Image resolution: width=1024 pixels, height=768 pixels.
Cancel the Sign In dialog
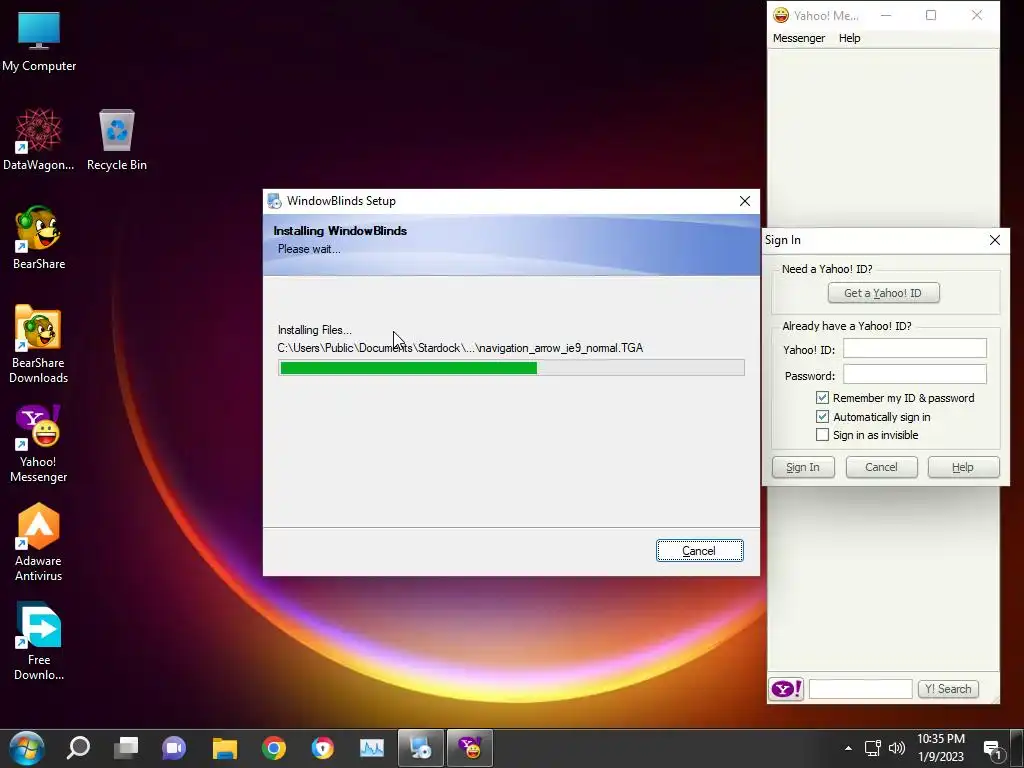pos(881,467)
